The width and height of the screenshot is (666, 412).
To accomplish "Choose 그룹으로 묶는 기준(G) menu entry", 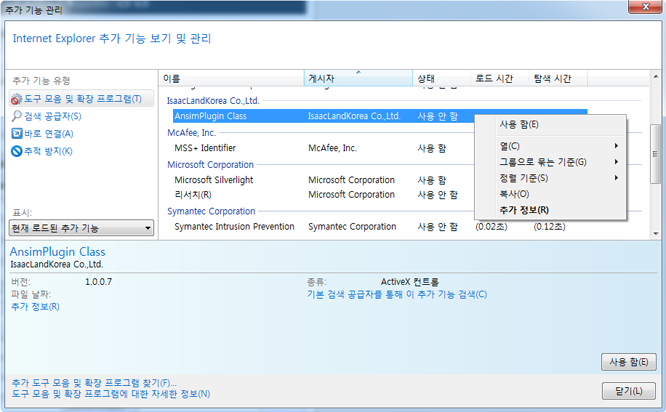I will tap(550, 162).
